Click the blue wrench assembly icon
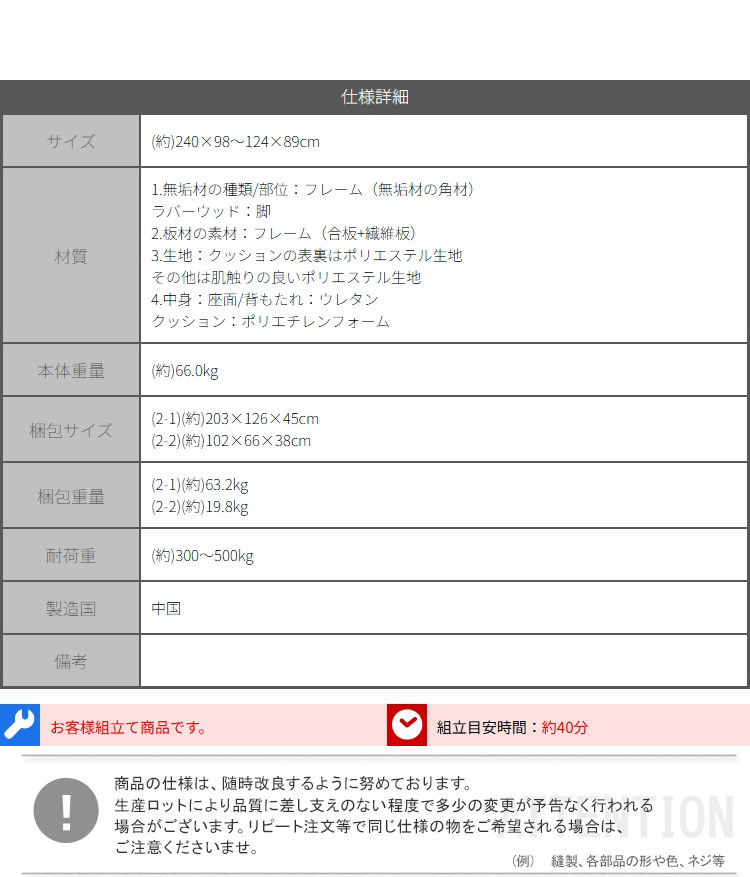This screenshot has height=877, width=750. click(x=19, y=725)
